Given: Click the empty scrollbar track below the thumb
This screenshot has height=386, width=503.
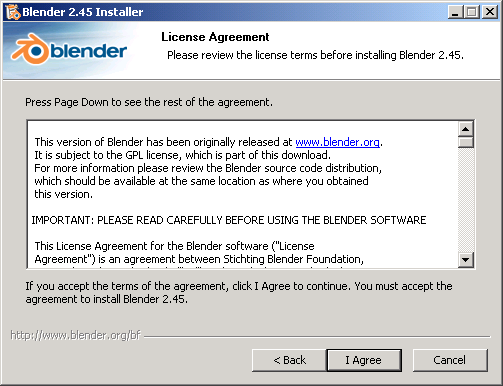Looking at the screenshot, I should pos(466,200).
